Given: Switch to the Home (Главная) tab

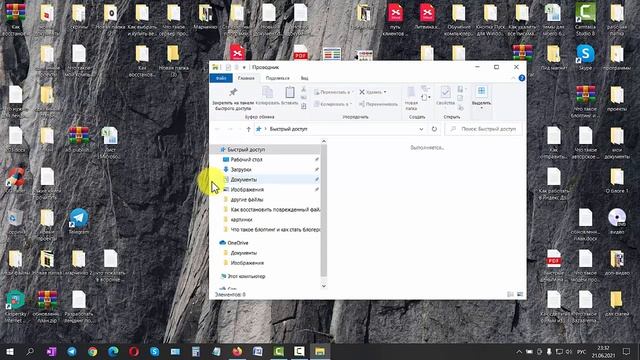Looking at the screenshot, I should [246, 78].
